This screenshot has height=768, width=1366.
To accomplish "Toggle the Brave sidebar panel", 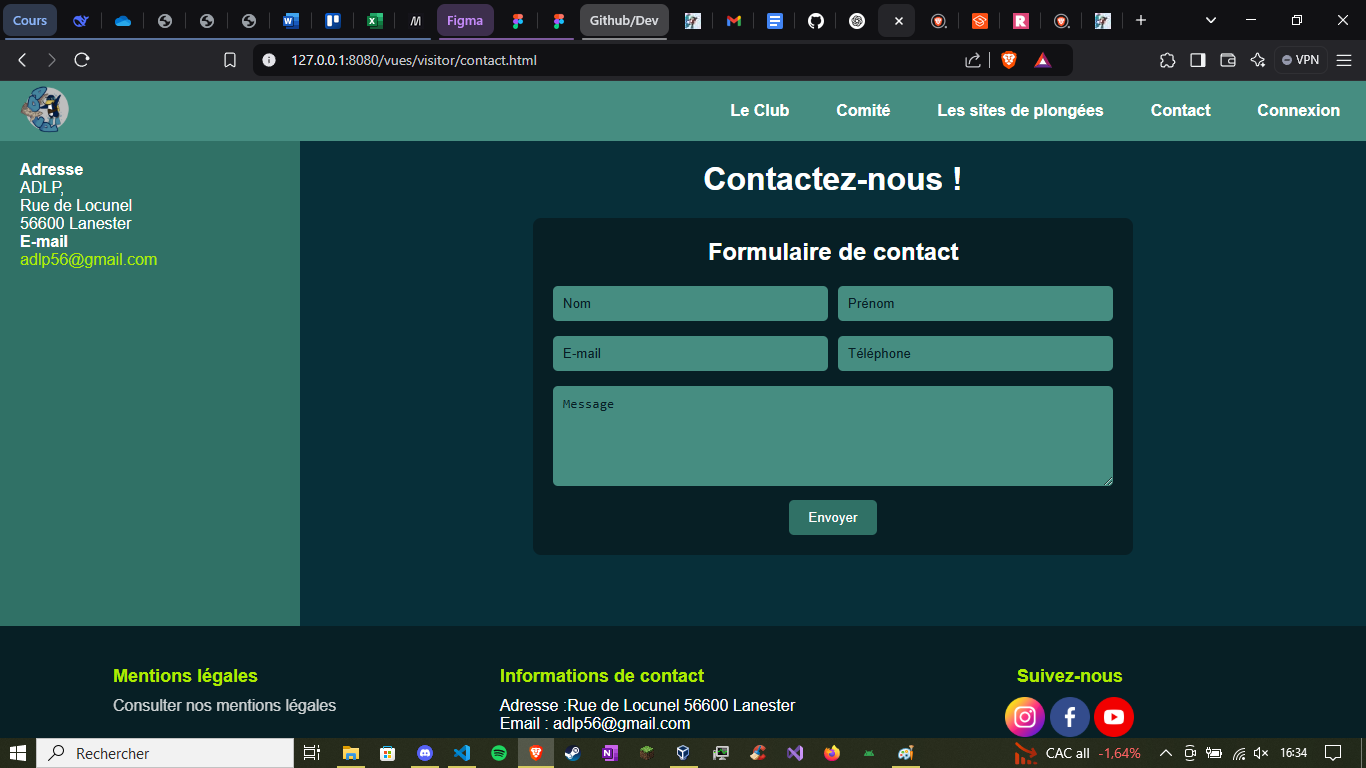I will (x=1197, y=60).
